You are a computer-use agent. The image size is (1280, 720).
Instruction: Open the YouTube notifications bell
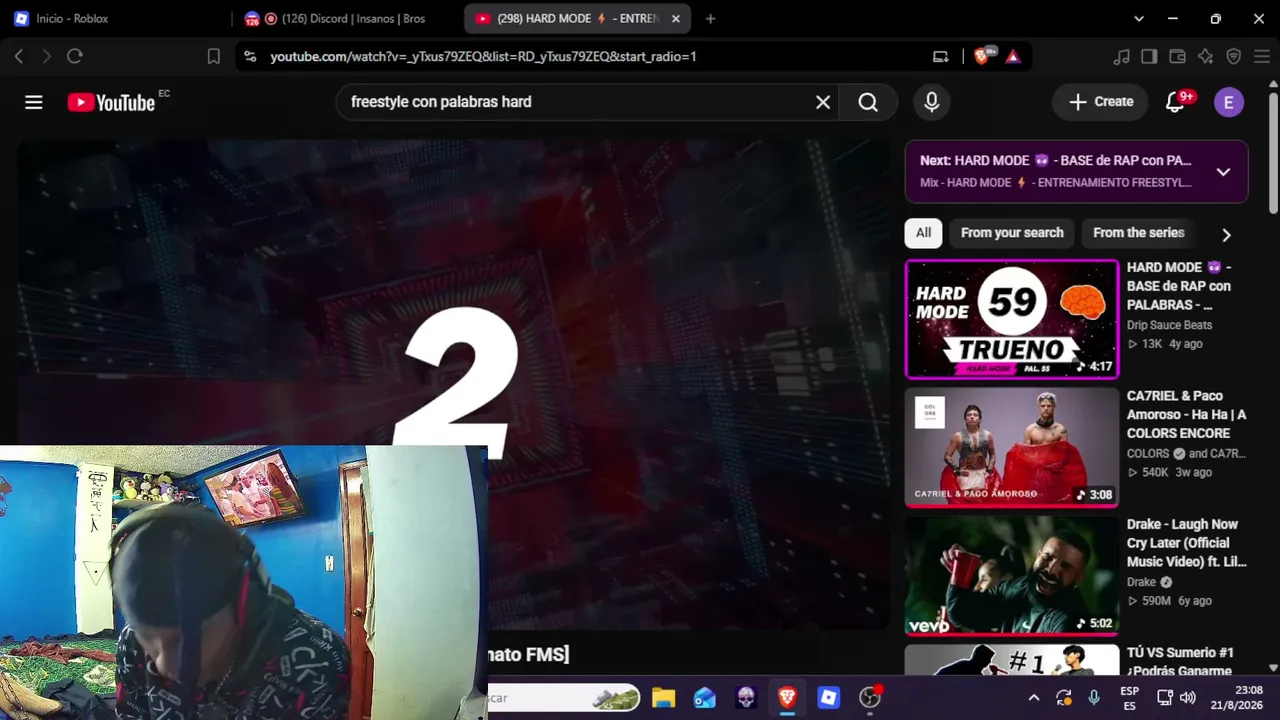point(1176,102)
